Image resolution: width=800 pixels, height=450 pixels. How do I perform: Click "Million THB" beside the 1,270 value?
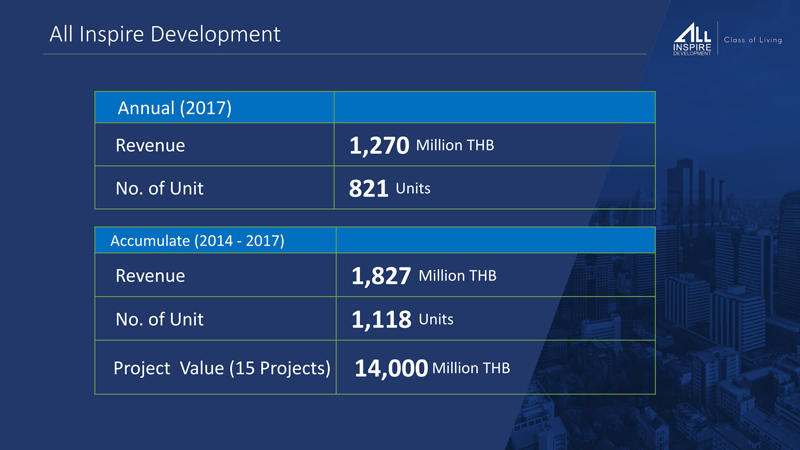pos(454,146)
